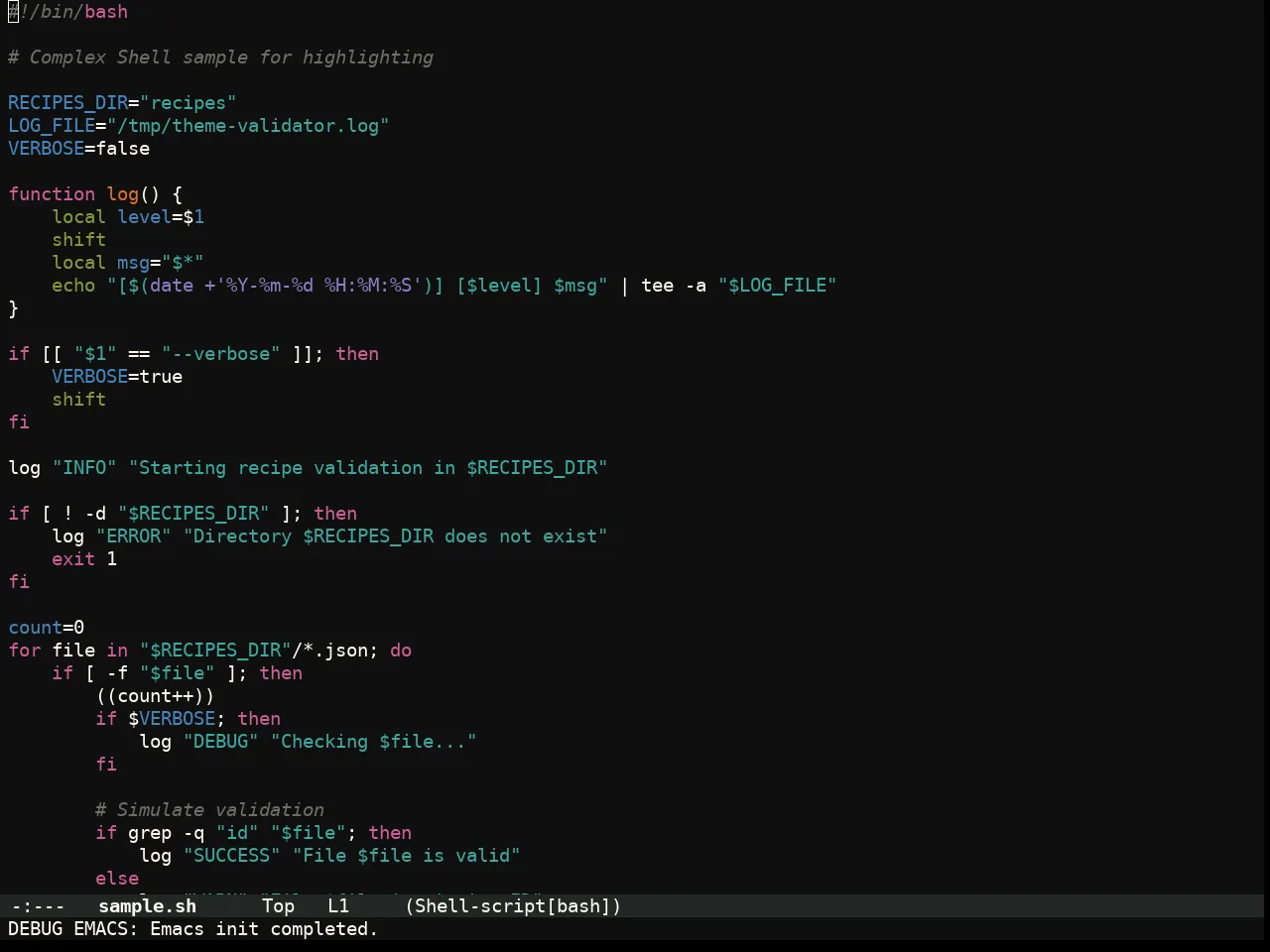Click the "--verbose" string in the if condition

point(220,354)
